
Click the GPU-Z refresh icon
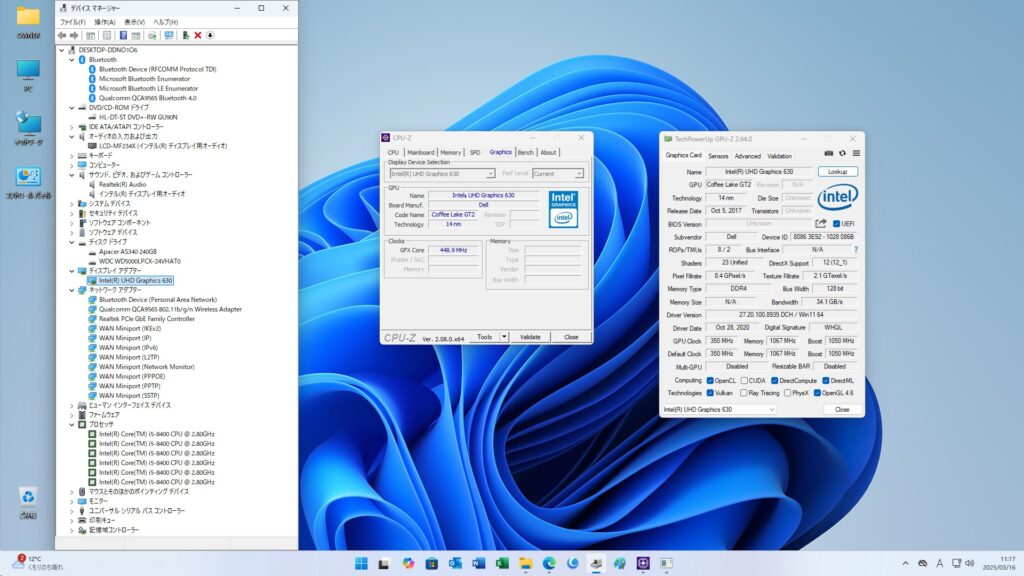coord(842,153)
